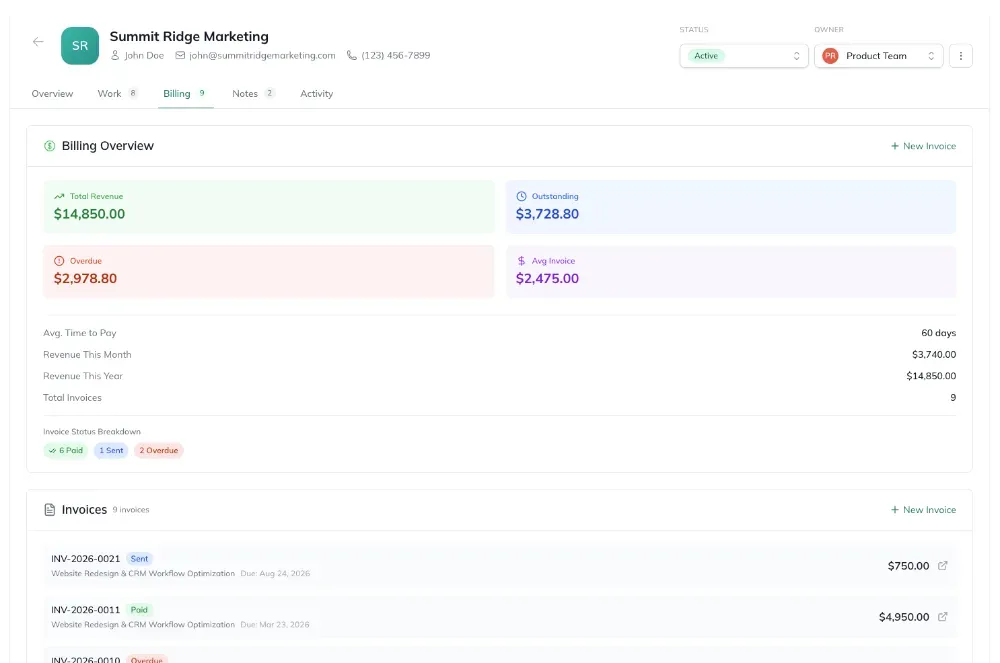The width and height of the screenshot is (1000, 663).
Task: Click the dollar icon beside Billing Overview
Action: tap(50, 146)
